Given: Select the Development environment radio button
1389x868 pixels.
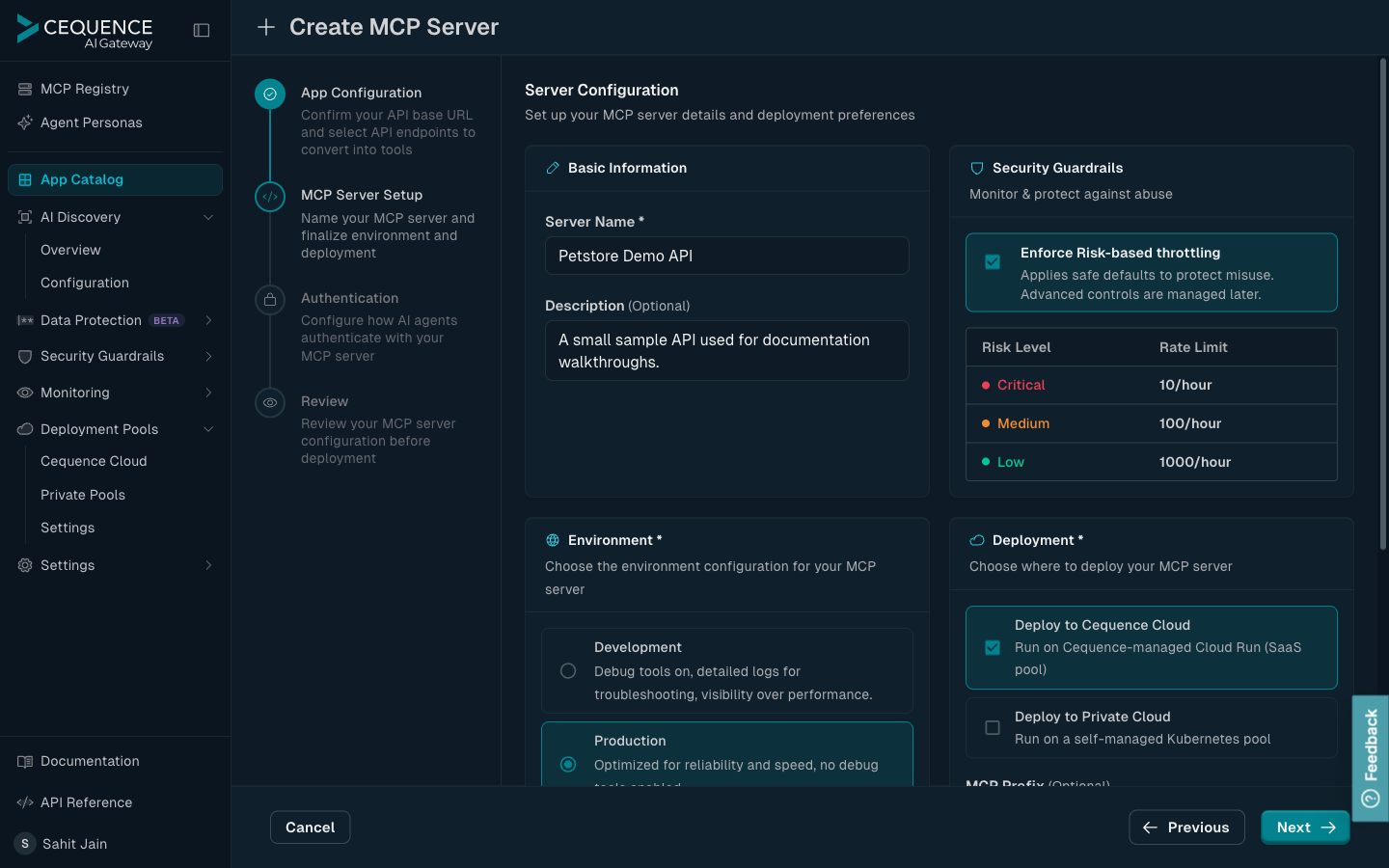Looking at the screenshot, I should pyautogui.click(x=568, y=671).
